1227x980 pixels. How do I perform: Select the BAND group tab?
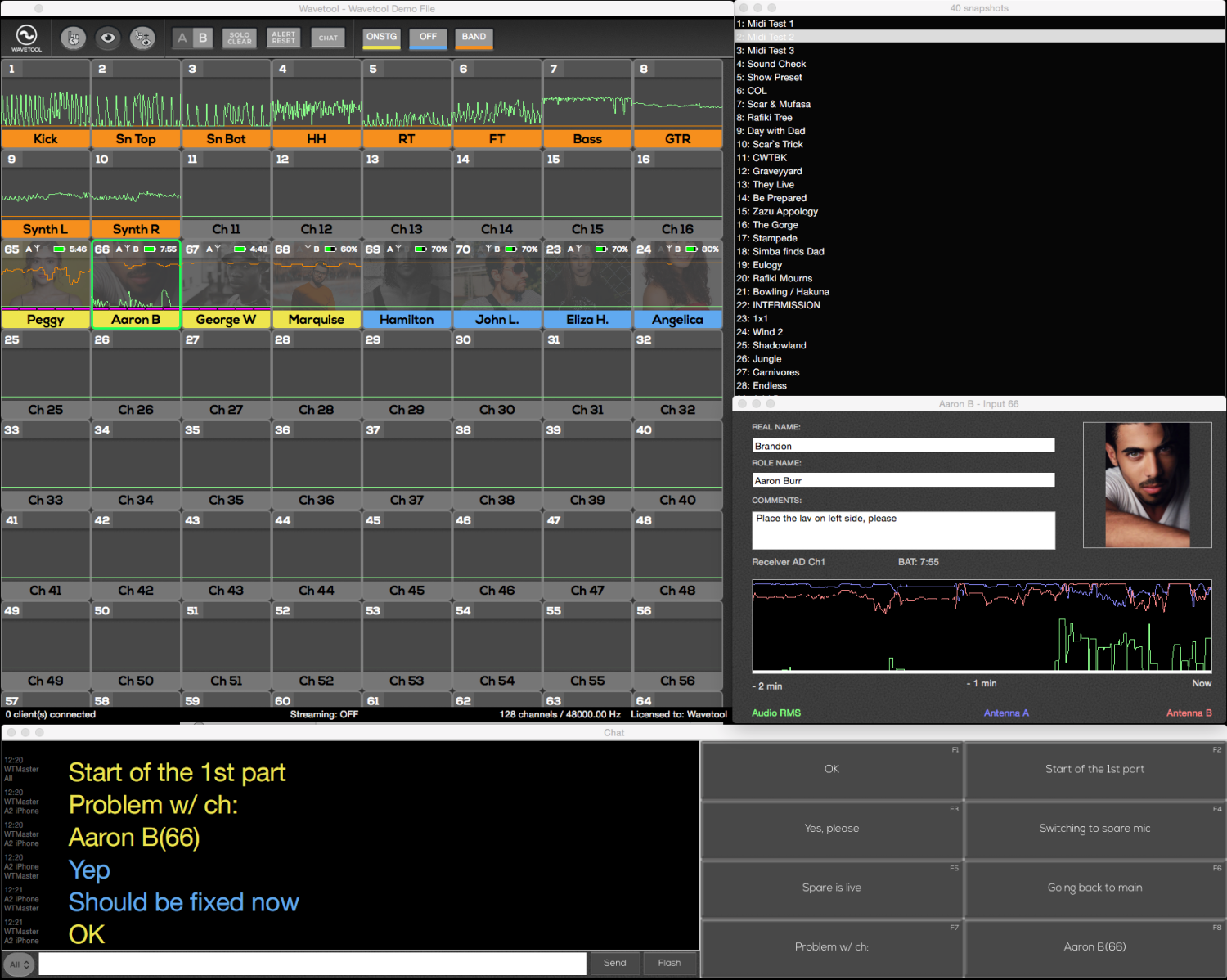point(474,38)
